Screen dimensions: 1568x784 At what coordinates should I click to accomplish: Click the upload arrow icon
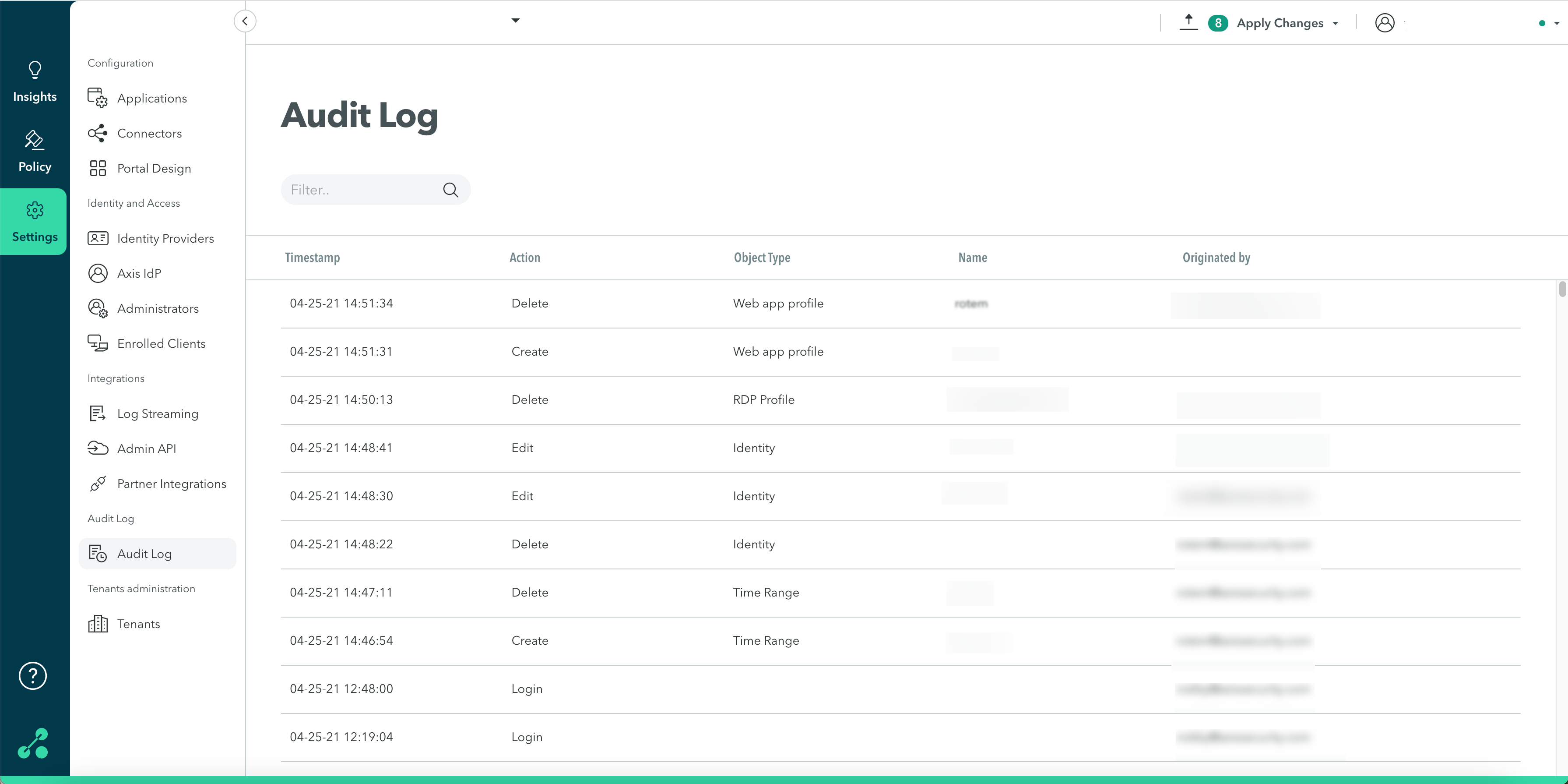coord(1188,22)
